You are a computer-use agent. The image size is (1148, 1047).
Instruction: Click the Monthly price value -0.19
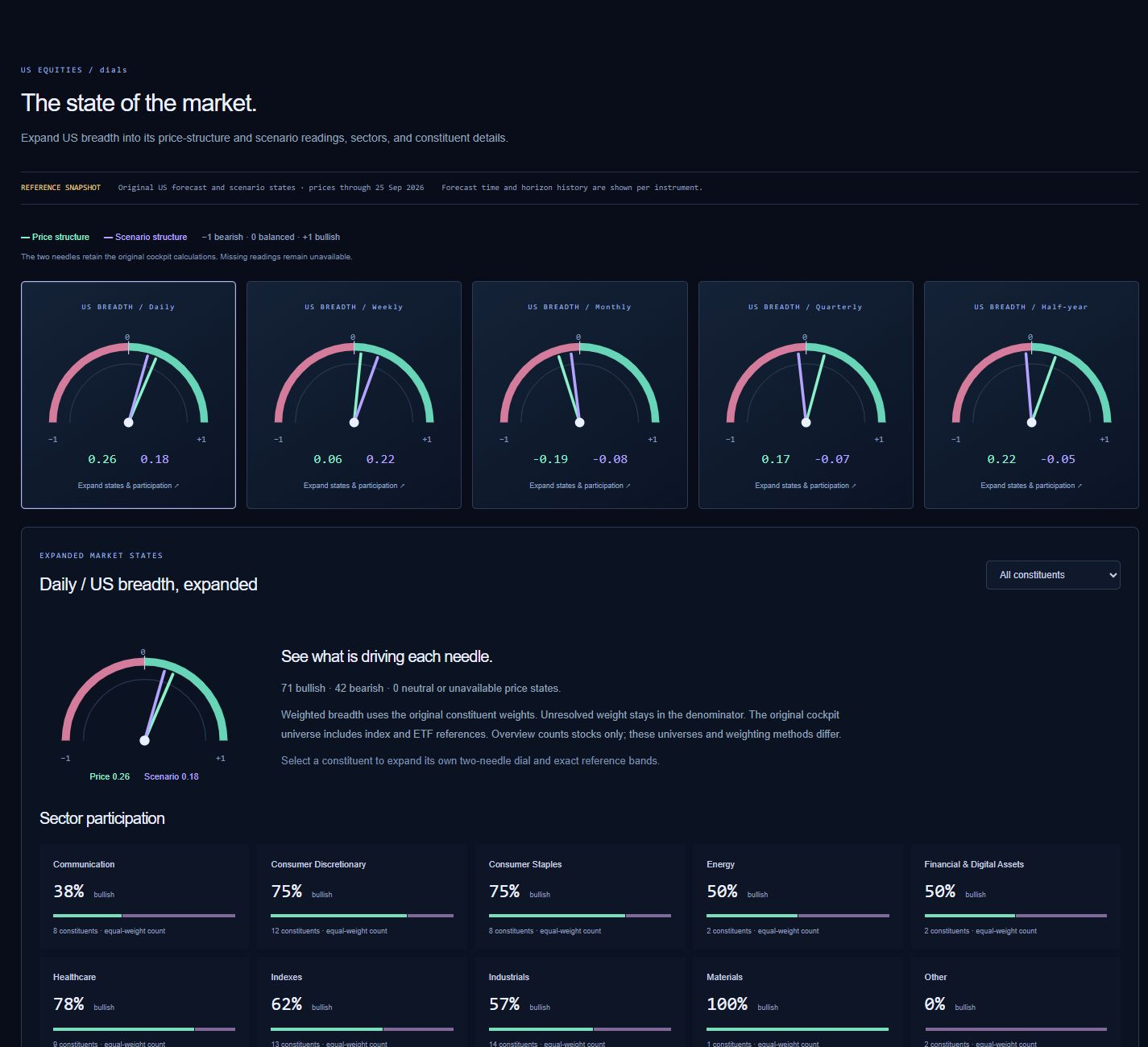[550, 459]
